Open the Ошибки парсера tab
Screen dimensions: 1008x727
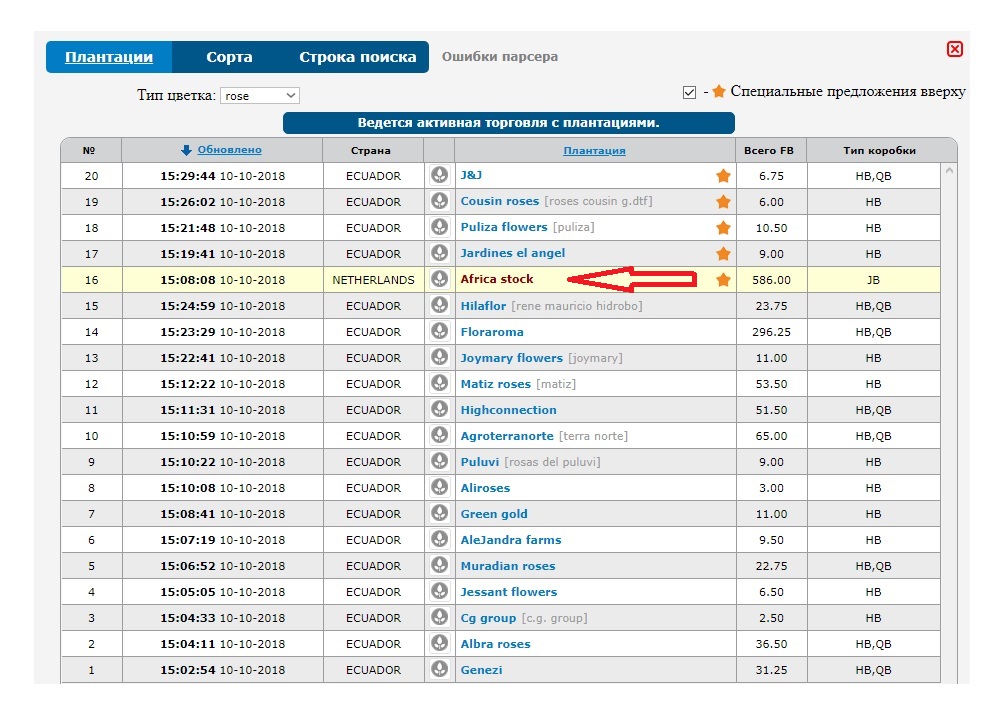tap(500, 57)
